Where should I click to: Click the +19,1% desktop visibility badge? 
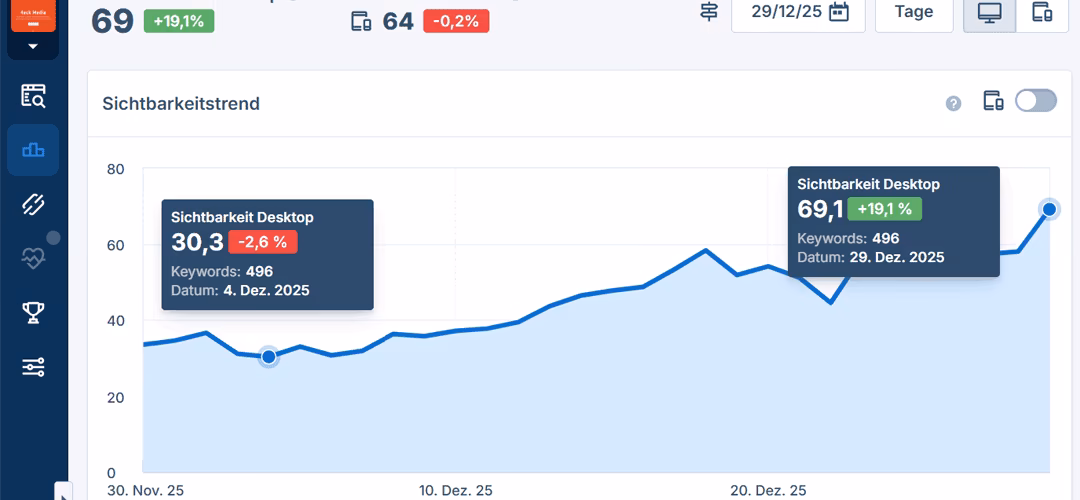click(178, 21)
